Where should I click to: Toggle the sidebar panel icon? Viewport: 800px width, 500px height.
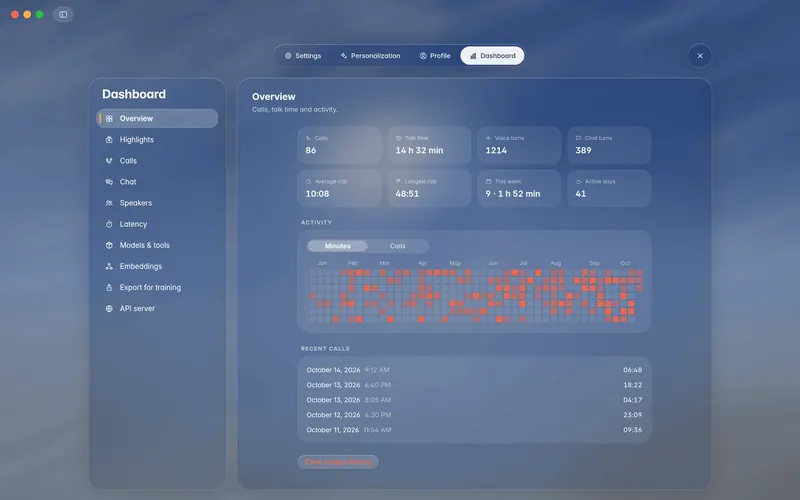click(63, 14)
